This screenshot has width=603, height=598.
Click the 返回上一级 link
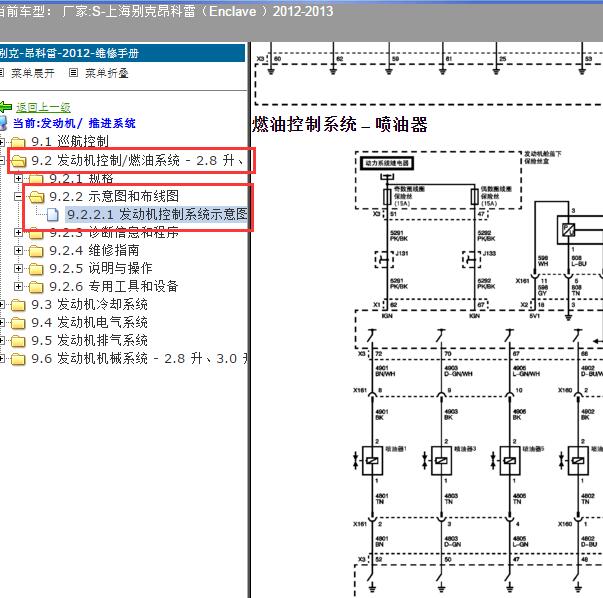tap(43, 107)
